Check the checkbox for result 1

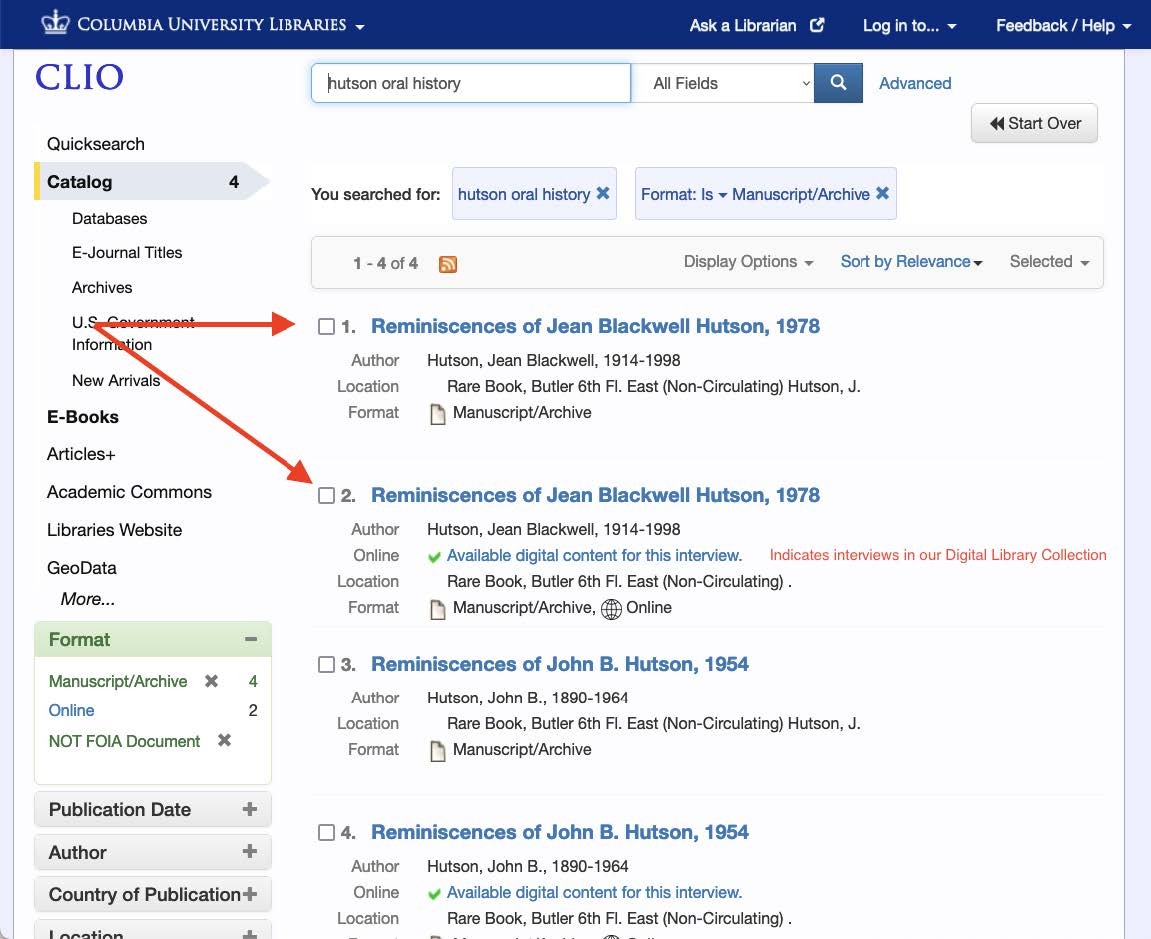pyautogui.click(x=326, y=326)
